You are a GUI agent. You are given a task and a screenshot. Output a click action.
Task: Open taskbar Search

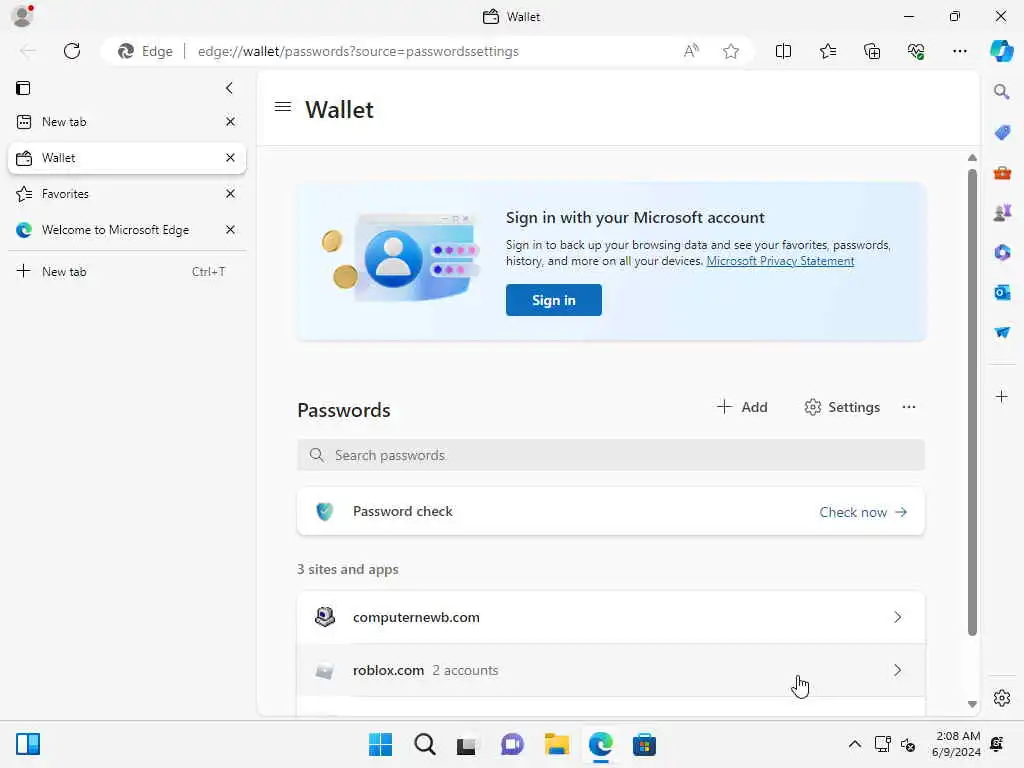424,744
